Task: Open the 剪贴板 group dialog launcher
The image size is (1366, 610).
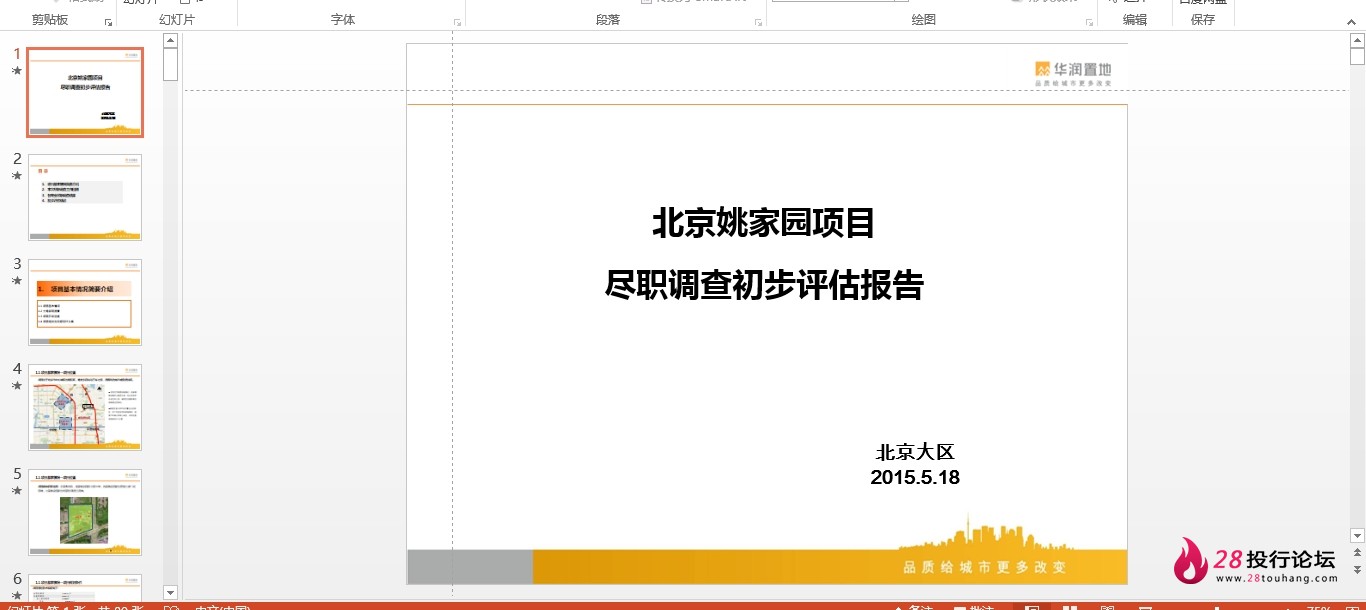Action: (x=108, y=21)
